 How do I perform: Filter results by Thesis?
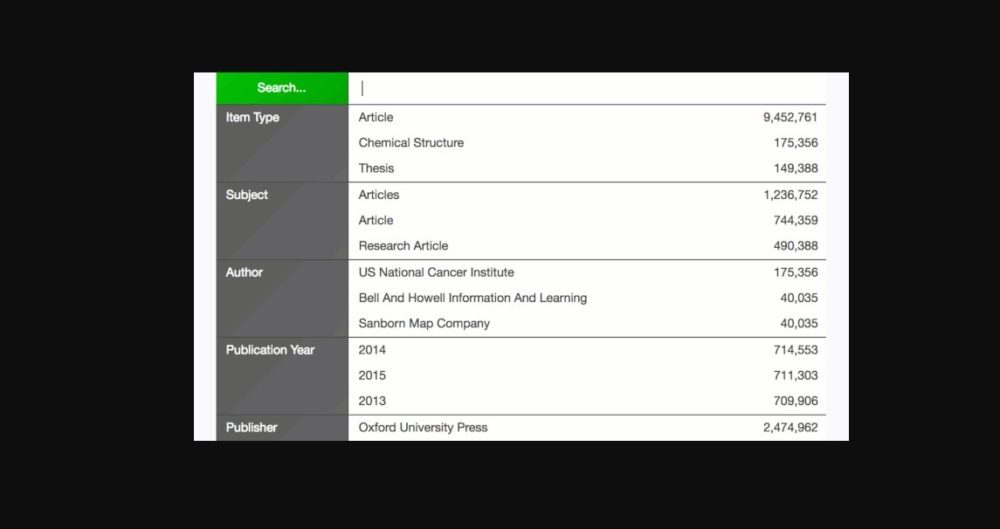(377, 169)
